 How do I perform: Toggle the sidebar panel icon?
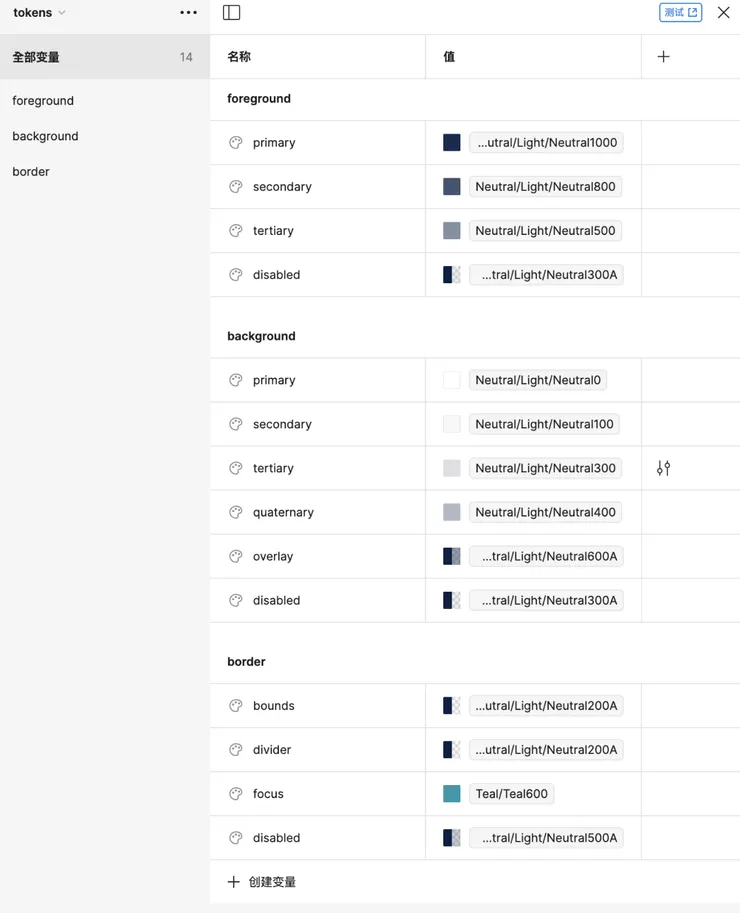[x=232, y=13]
